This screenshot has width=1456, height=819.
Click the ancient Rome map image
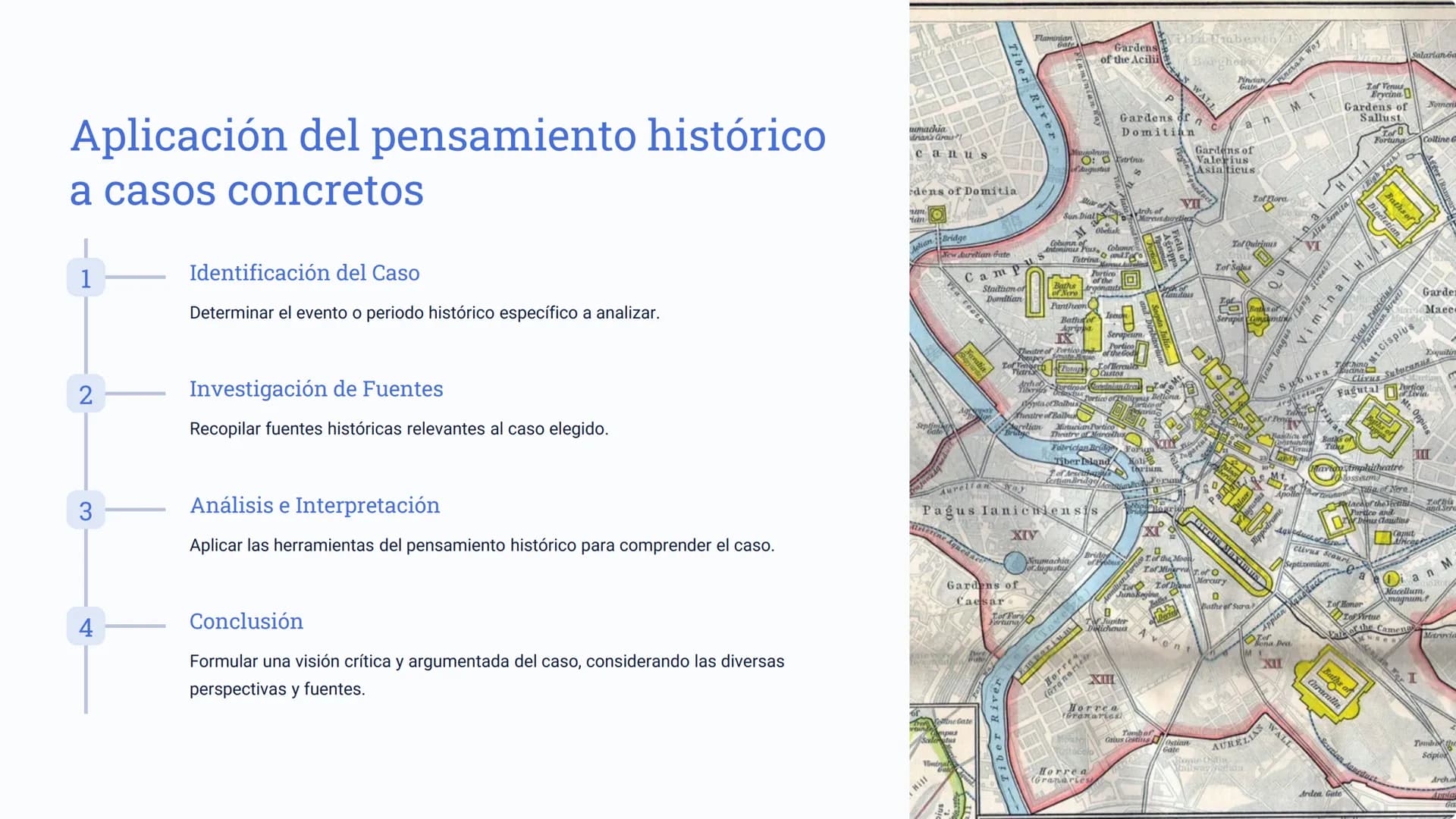(1182, 409)
